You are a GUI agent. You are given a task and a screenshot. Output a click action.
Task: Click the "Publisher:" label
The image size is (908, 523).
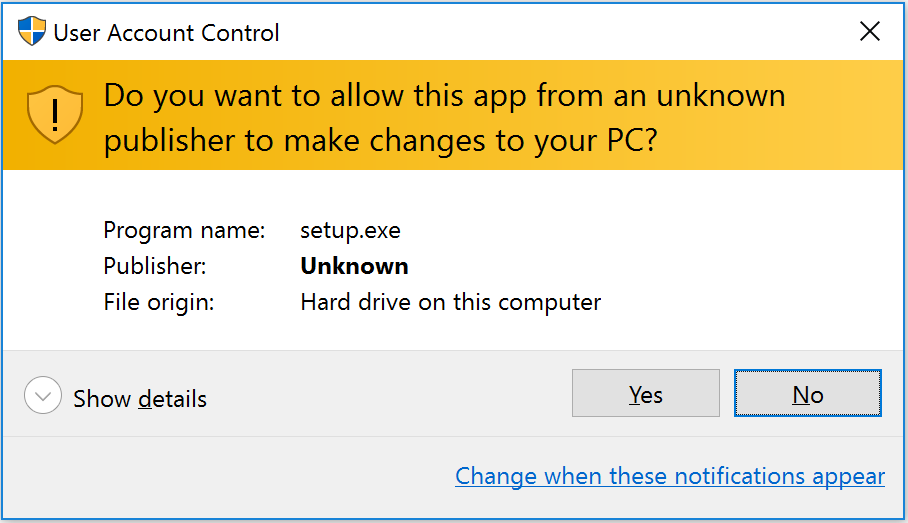(x=156, y=267)
